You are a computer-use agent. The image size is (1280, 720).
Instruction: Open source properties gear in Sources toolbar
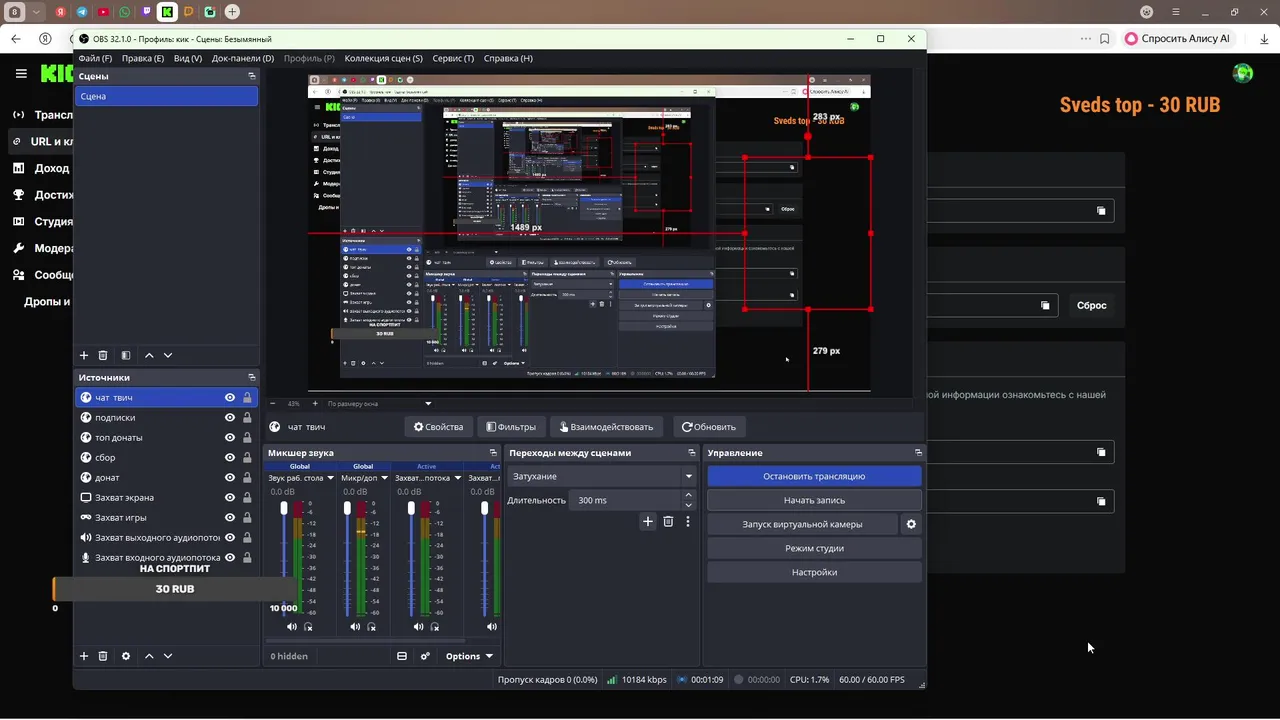(x=126, y=656)
